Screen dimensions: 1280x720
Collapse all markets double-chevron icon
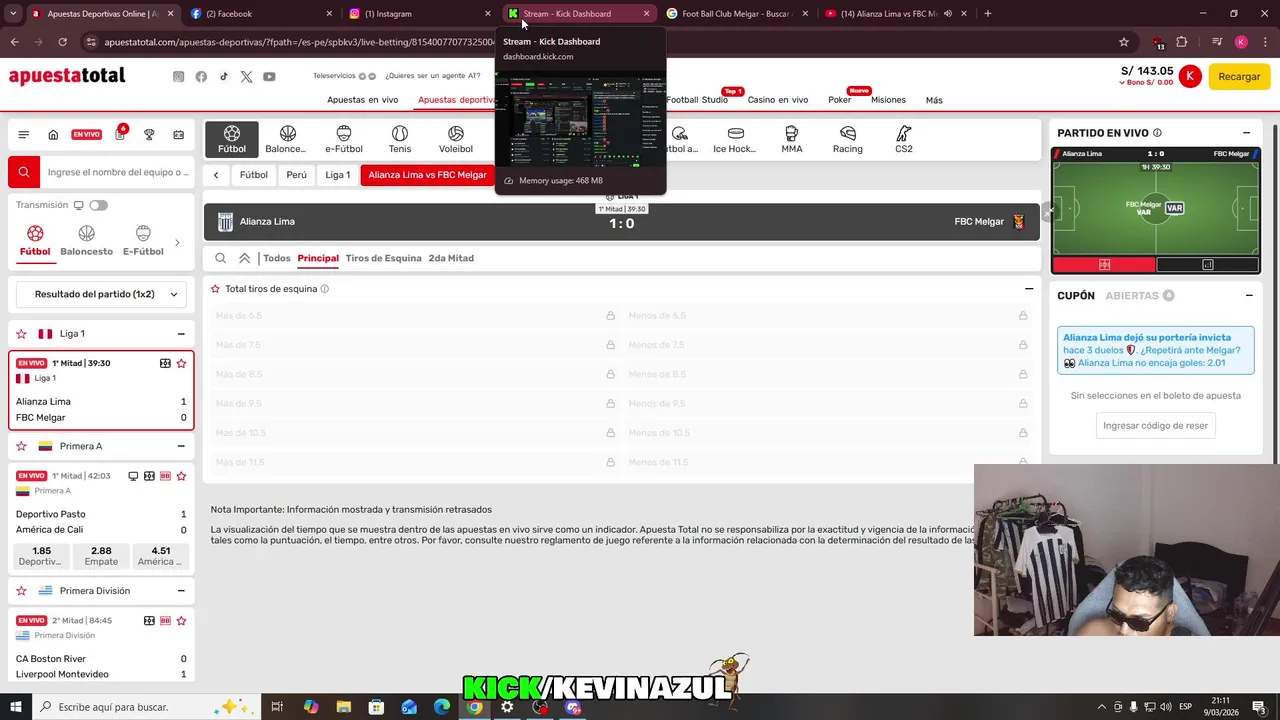click(244, 258)
